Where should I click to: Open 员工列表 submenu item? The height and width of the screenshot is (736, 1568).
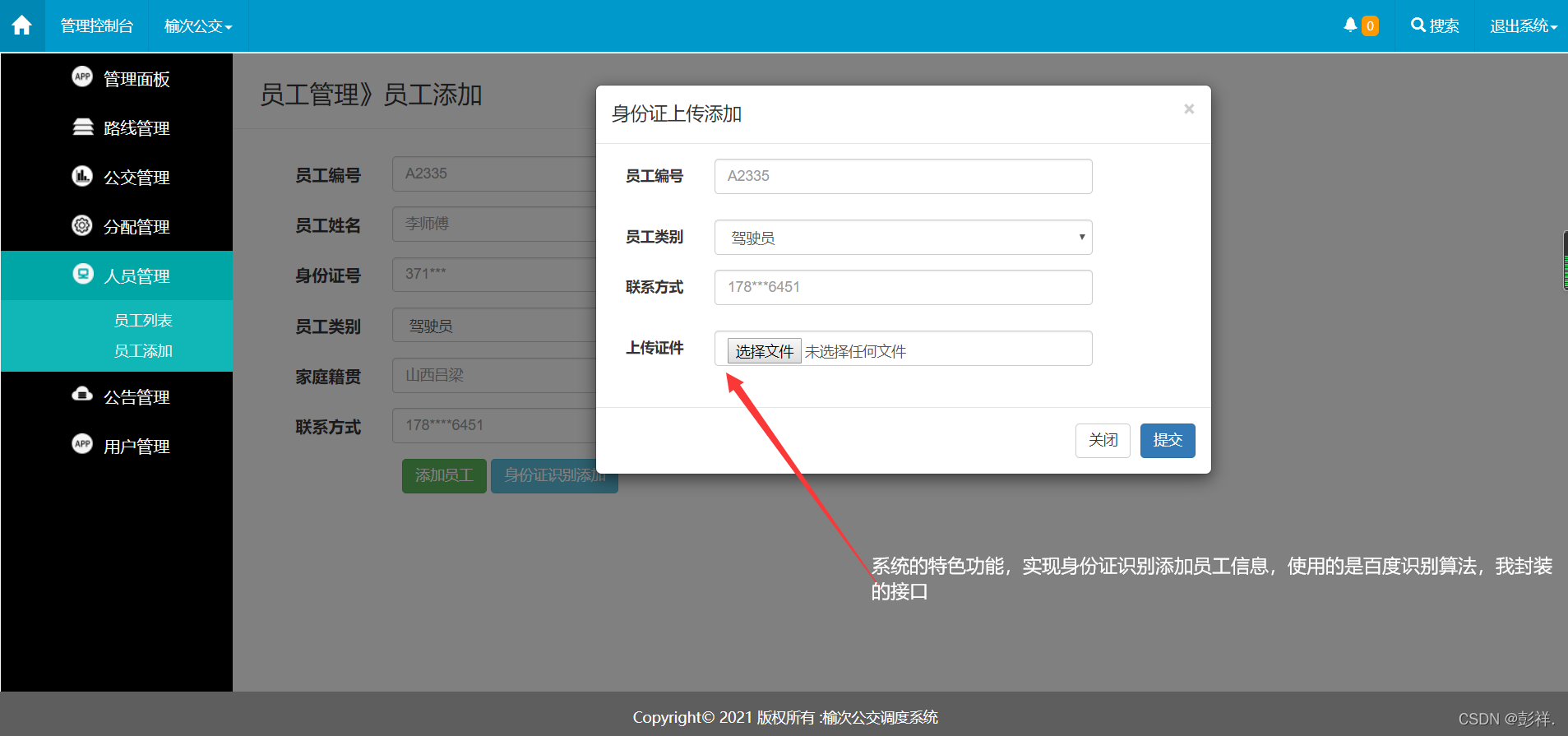[143, 321]
